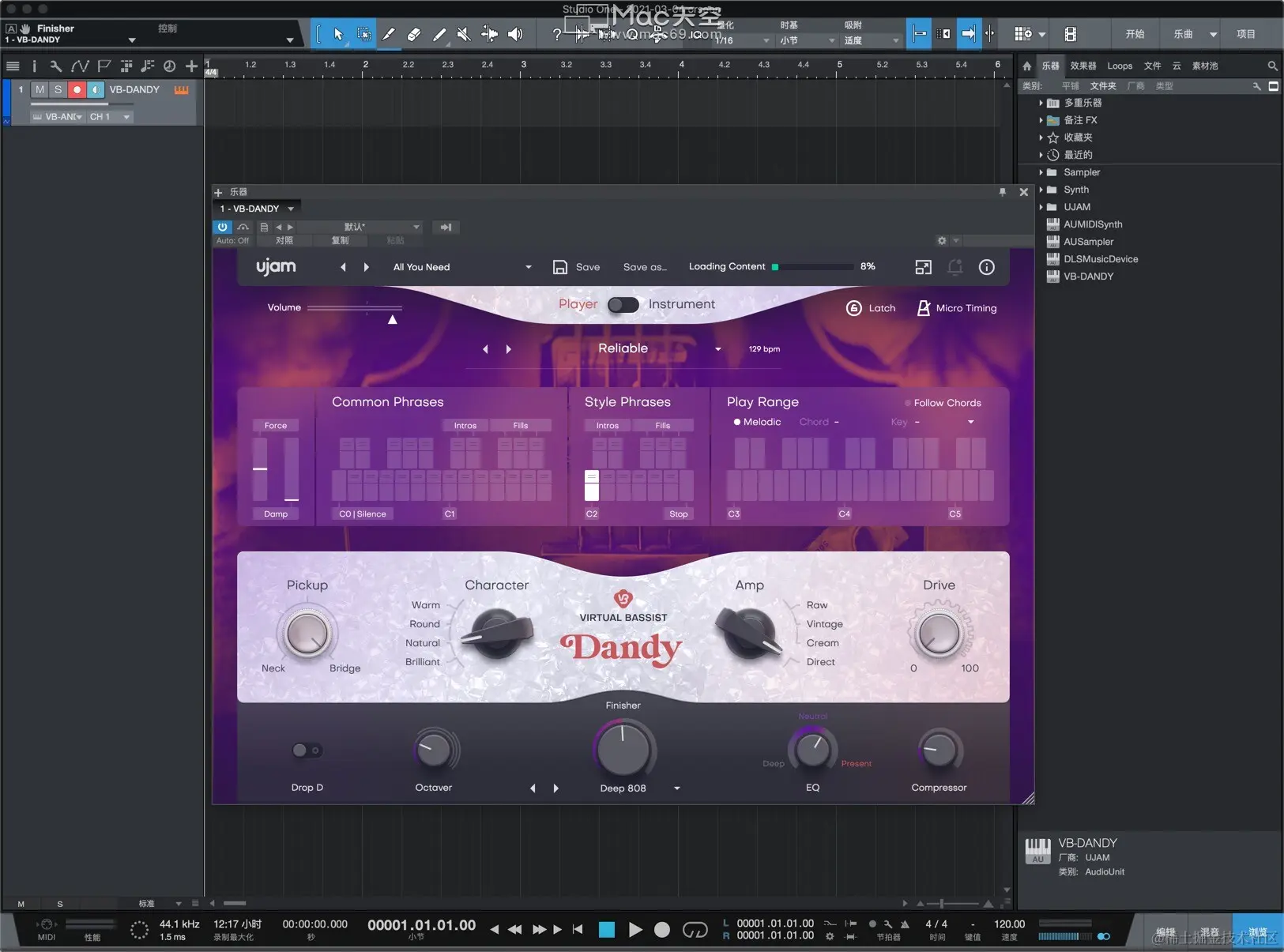
Task: Select the Listen speaker tool
Action: pyautogui.click(x=515, y=34)
